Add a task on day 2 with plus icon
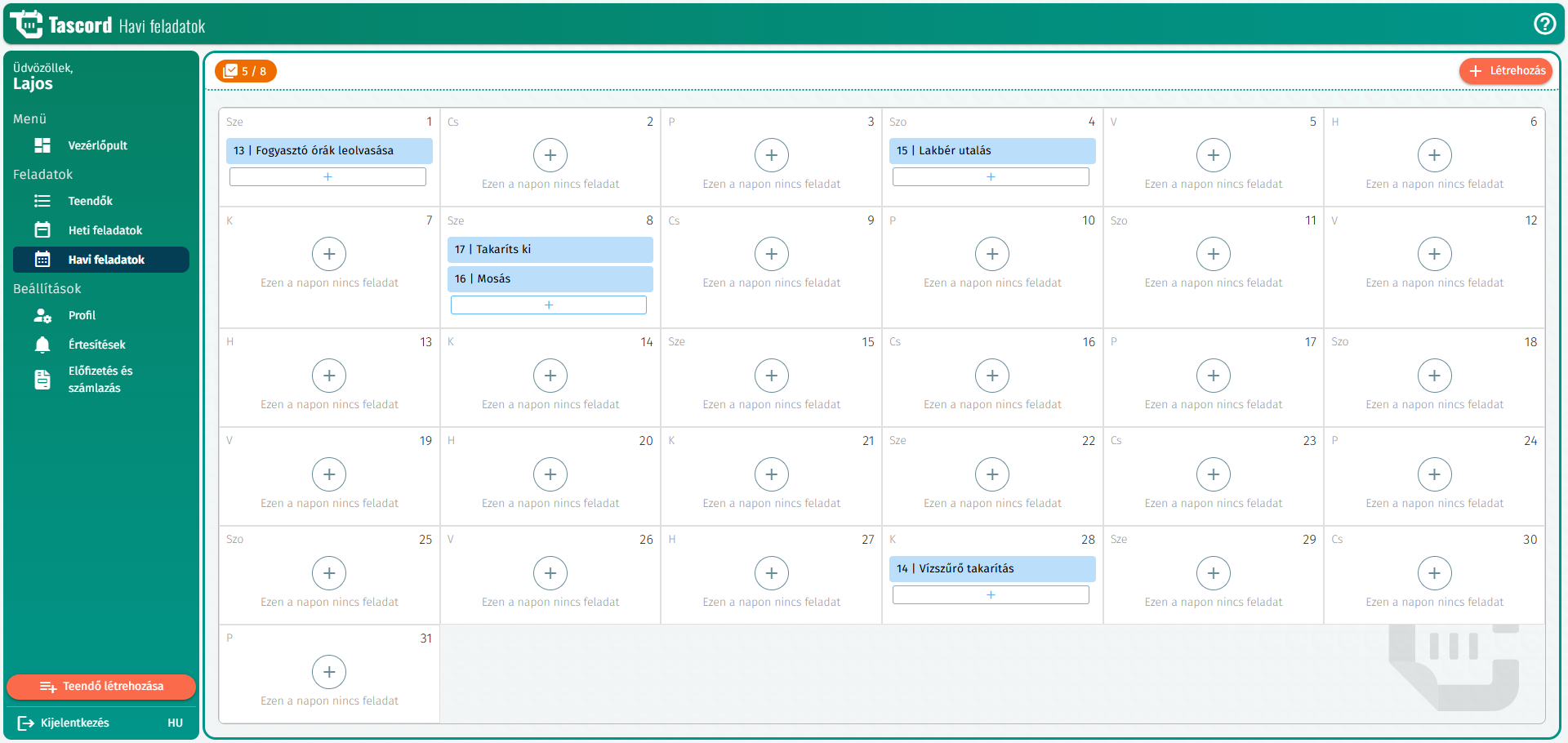1568x743 pixels. point(550,155)
